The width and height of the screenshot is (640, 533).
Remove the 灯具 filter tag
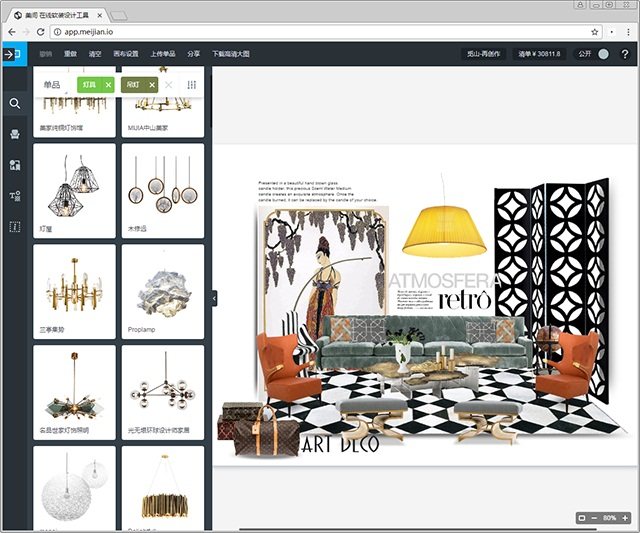108,85
